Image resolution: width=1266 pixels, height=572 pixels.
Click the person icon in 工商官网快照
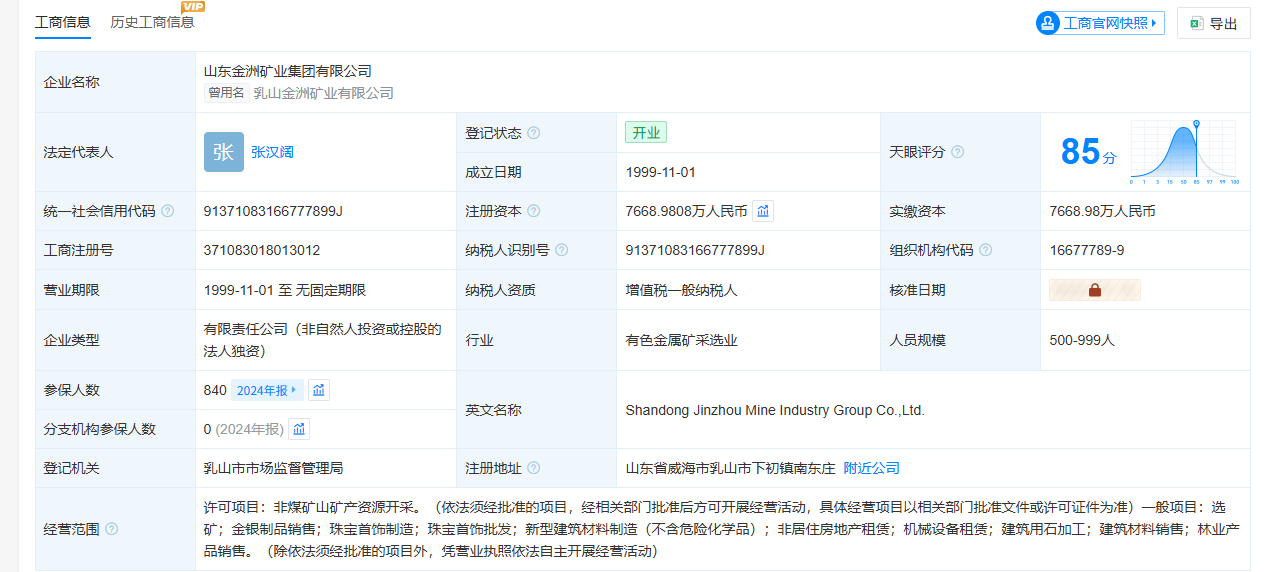(1048, 23)
